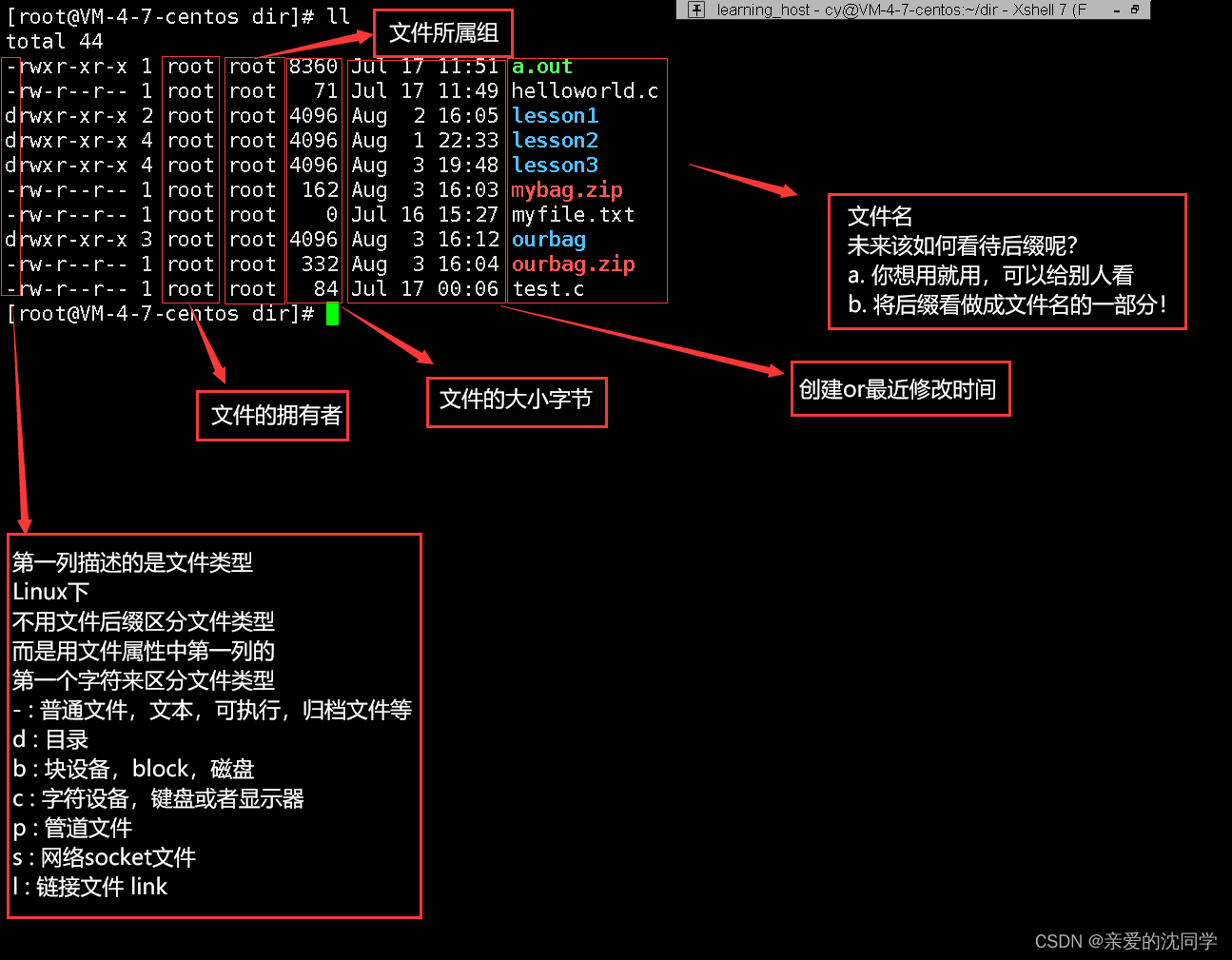Select the test.c file name
This screenshot has height=960, width=1232.
(548, 289)
